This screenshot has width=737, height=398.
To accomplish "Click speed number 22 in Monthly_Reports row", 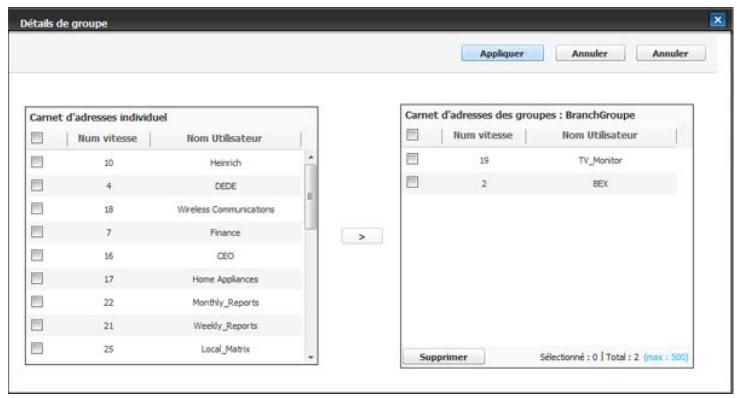I will (109, 303).
